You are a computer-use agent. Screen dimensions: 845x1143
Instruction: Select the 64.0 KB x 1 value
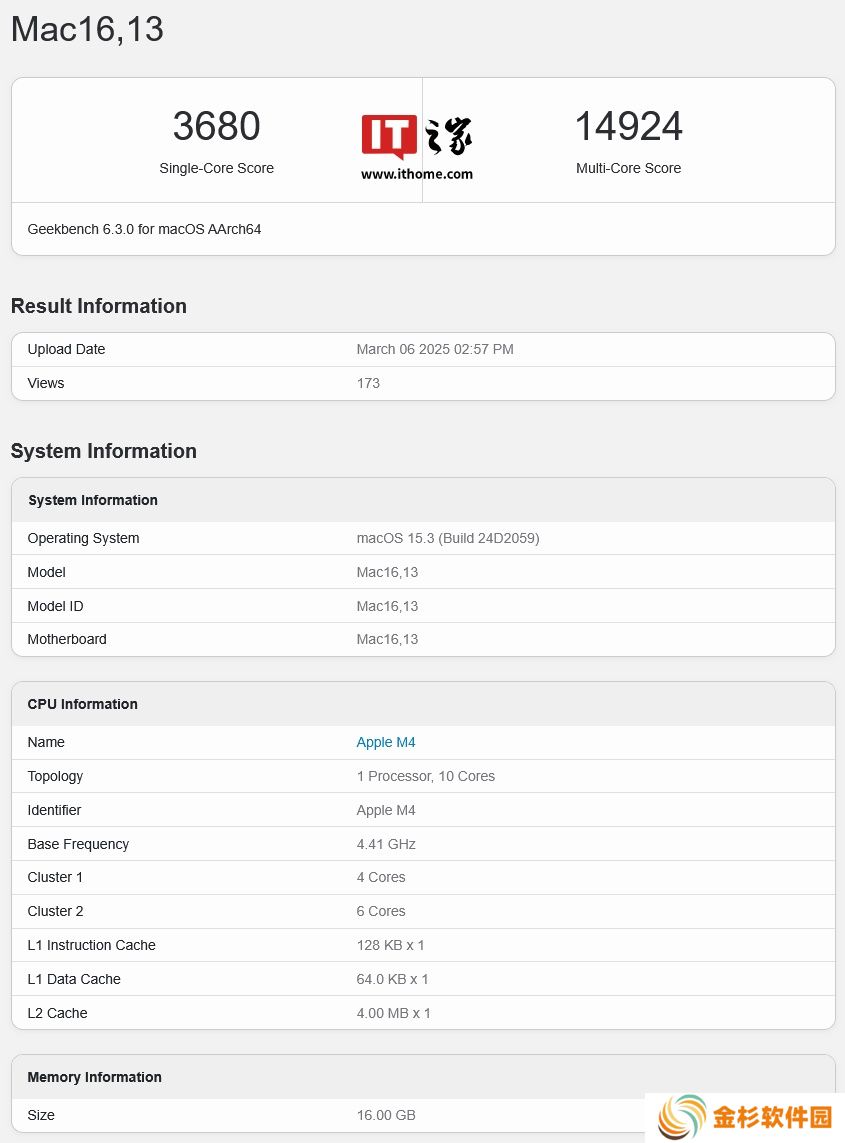click(392, 980)
